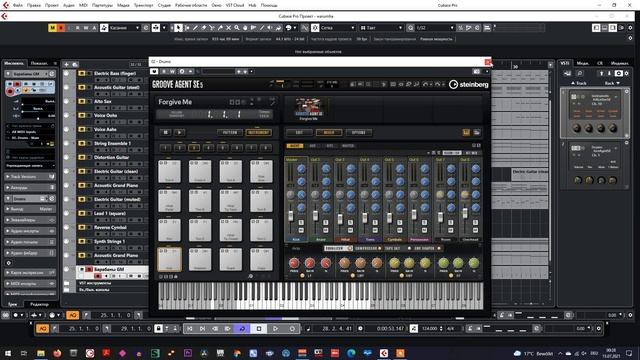Select the Line tool

262,28
